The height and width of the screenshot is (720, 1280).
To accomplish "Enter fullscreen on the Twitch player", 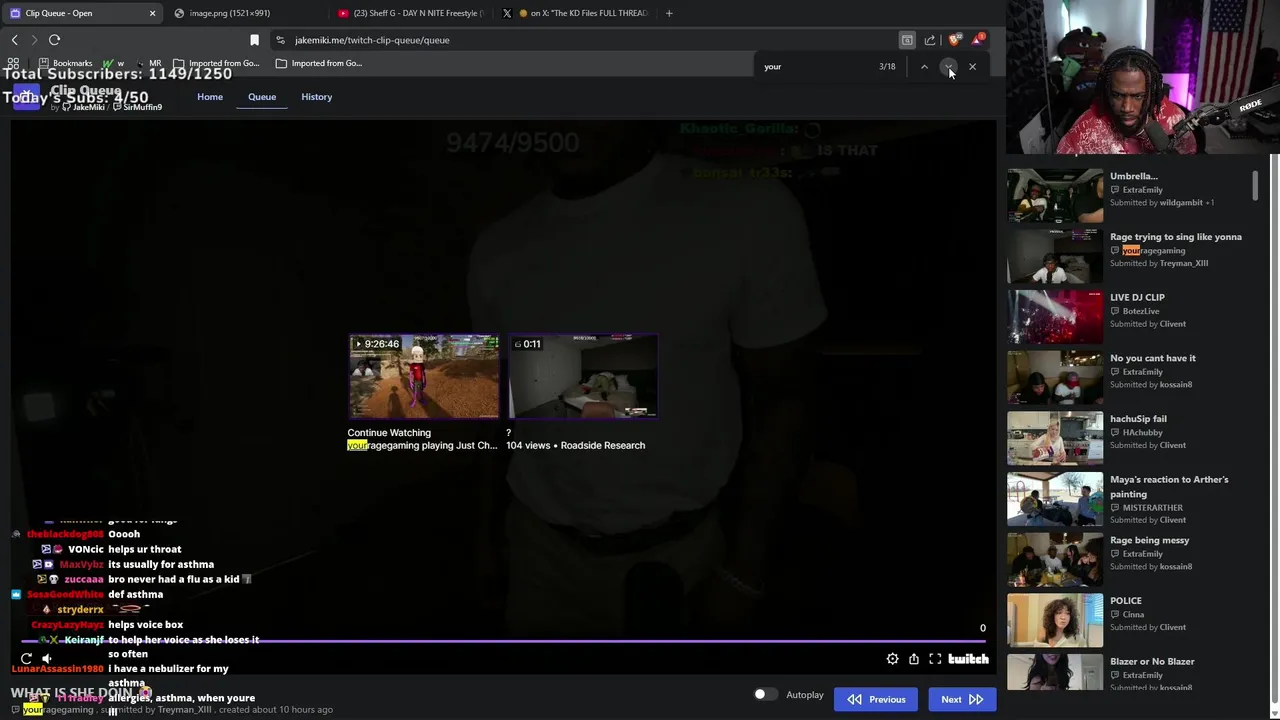I will point(935,659).
